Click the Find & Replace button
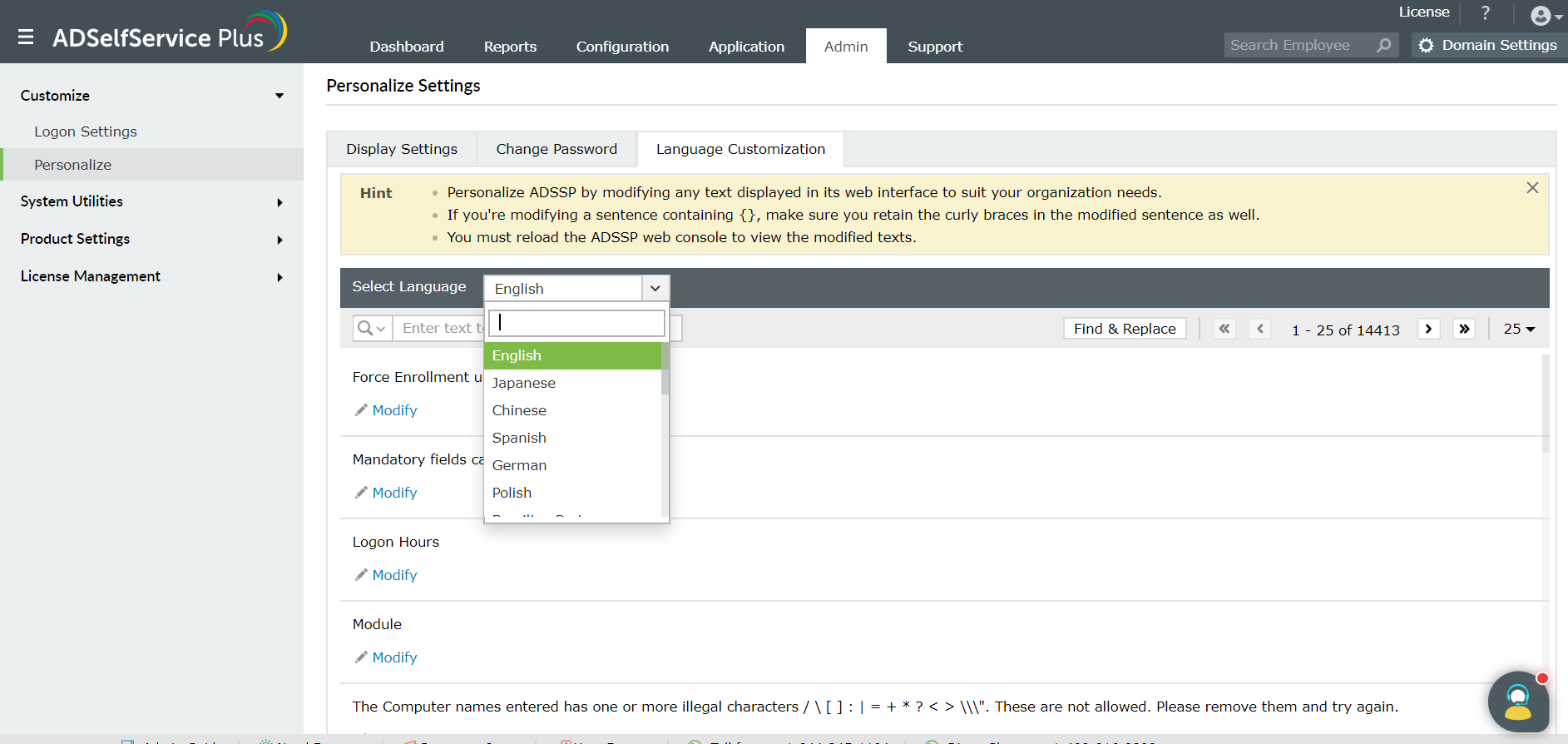This screenshot has height=744, width=1568. tap(1125, 329)
